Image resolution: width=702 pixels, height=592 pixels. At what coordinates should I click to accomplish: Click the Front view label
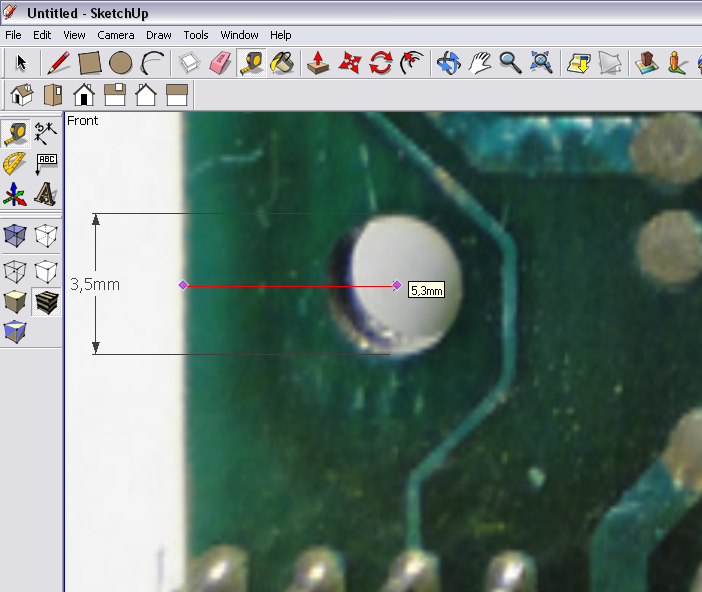coord(82,120)
